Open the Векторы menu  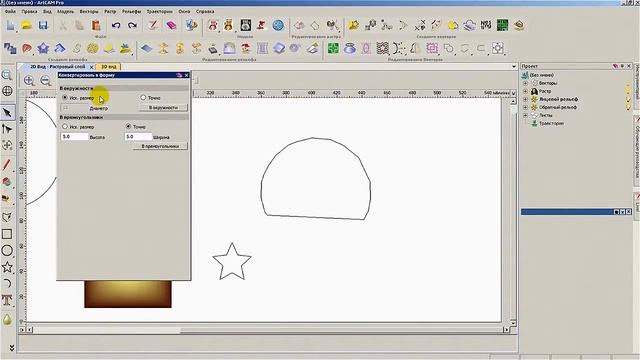pyautogui.click(x=89, y=11)
